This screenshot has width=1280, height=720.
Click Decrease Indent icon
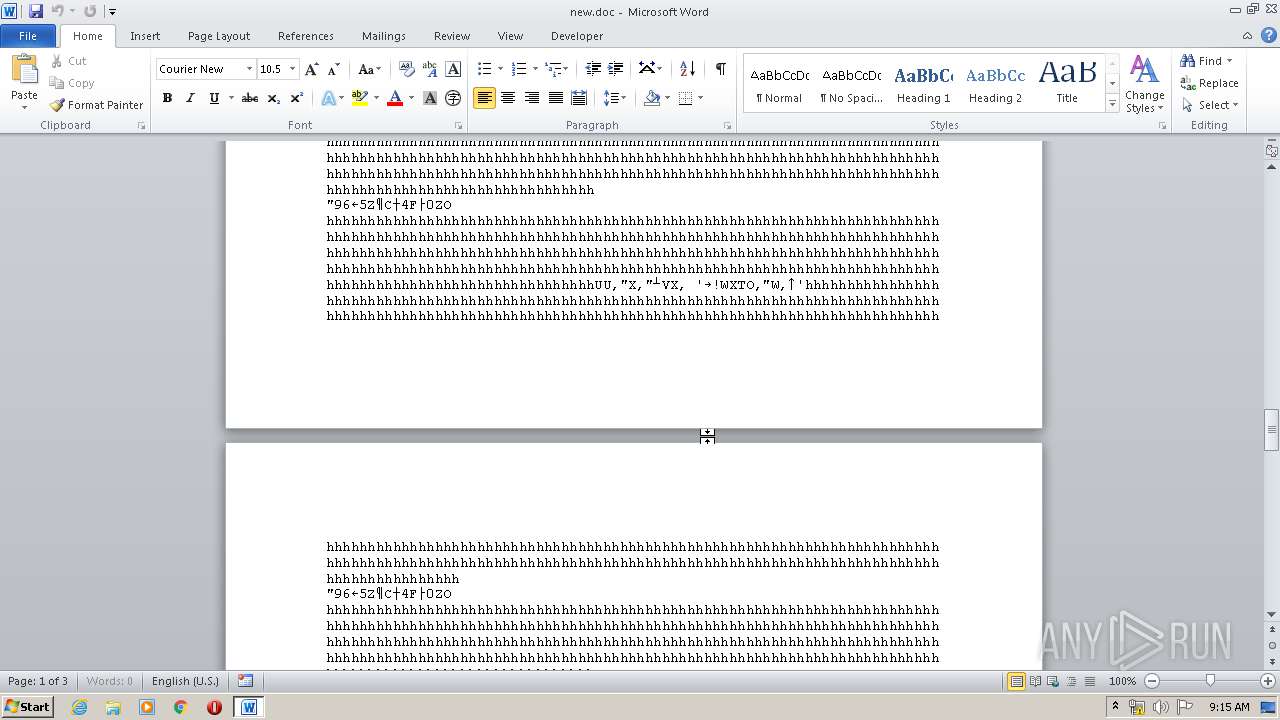point(593,69)
